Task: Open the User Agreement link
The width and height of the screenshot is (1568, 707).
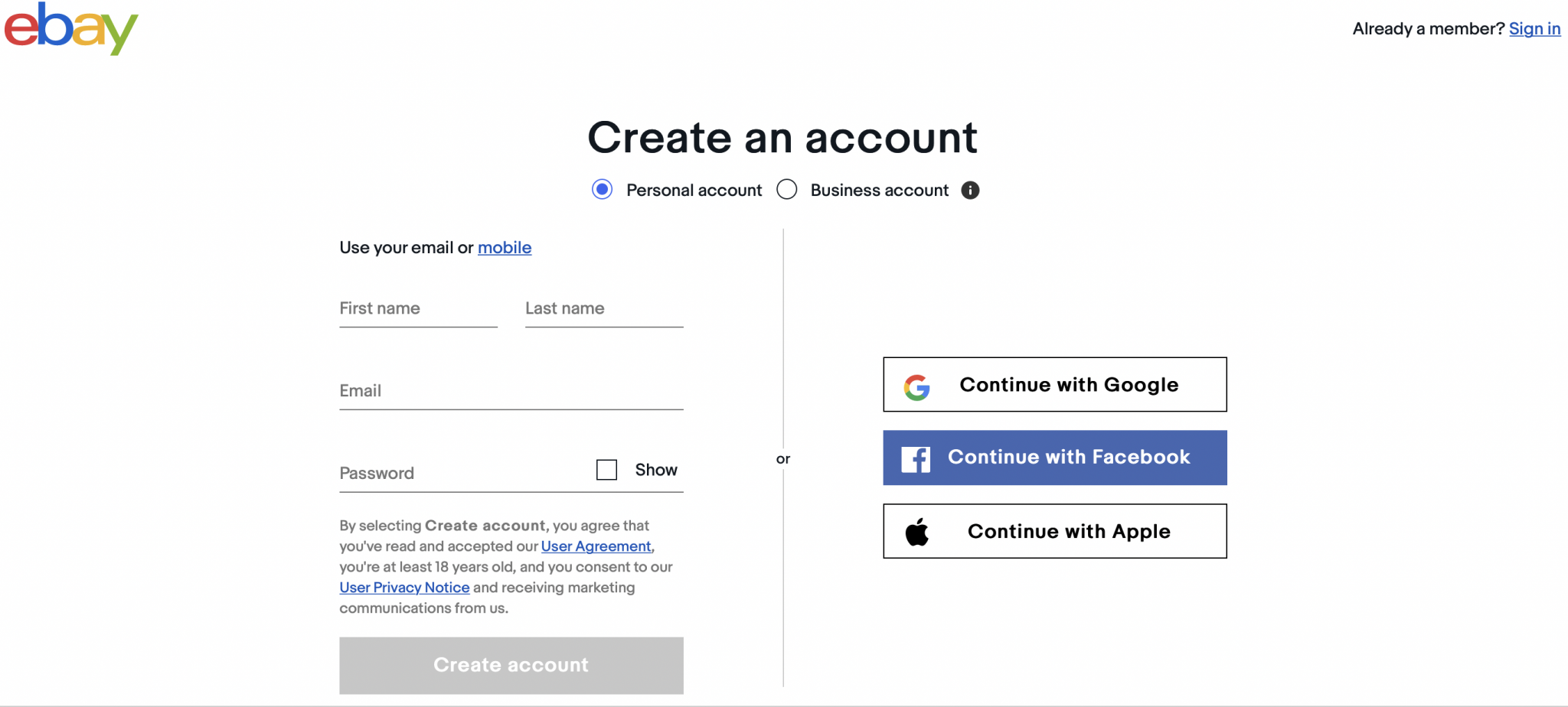Action: pyautogui.click(x=596, y=546)
